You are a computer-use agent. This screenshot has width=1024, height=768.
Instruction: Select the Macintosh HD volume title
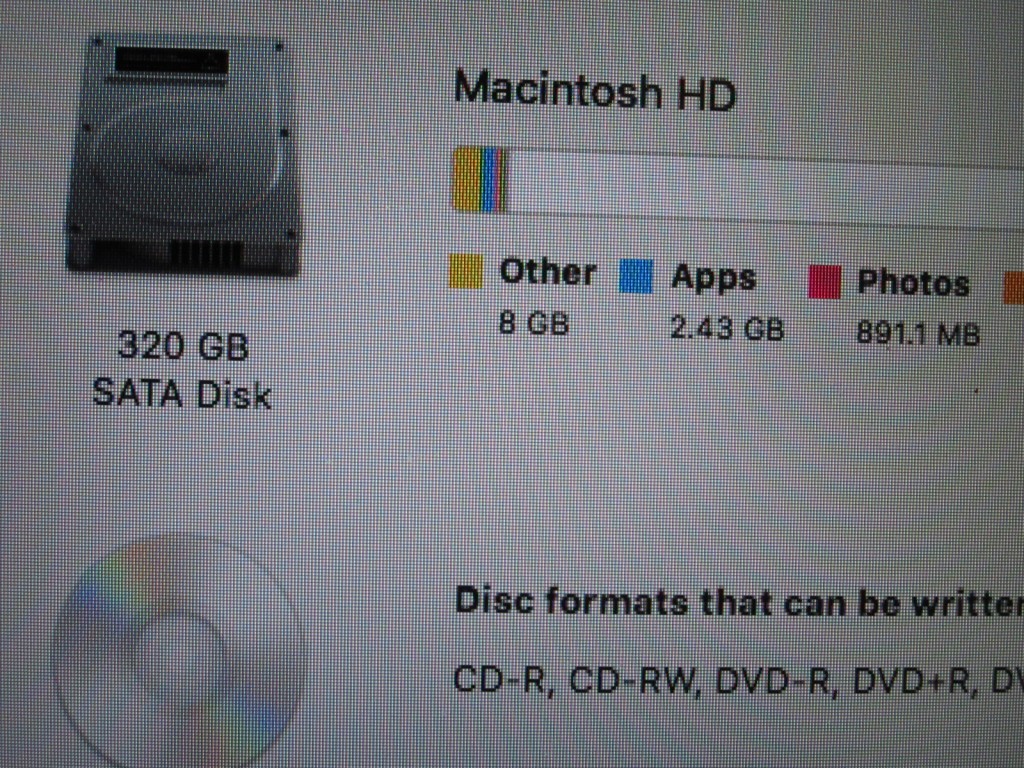[x=594, y=91]
